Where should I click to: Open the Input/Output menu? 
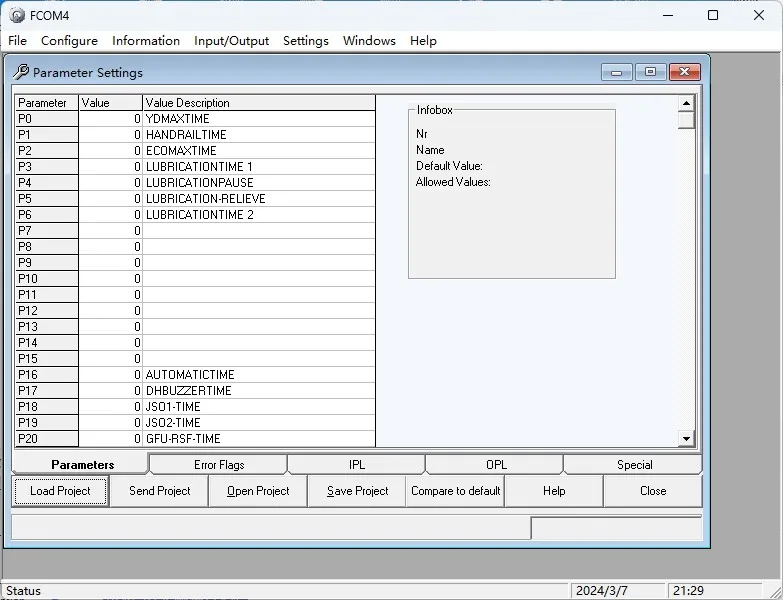pos(231,41)
